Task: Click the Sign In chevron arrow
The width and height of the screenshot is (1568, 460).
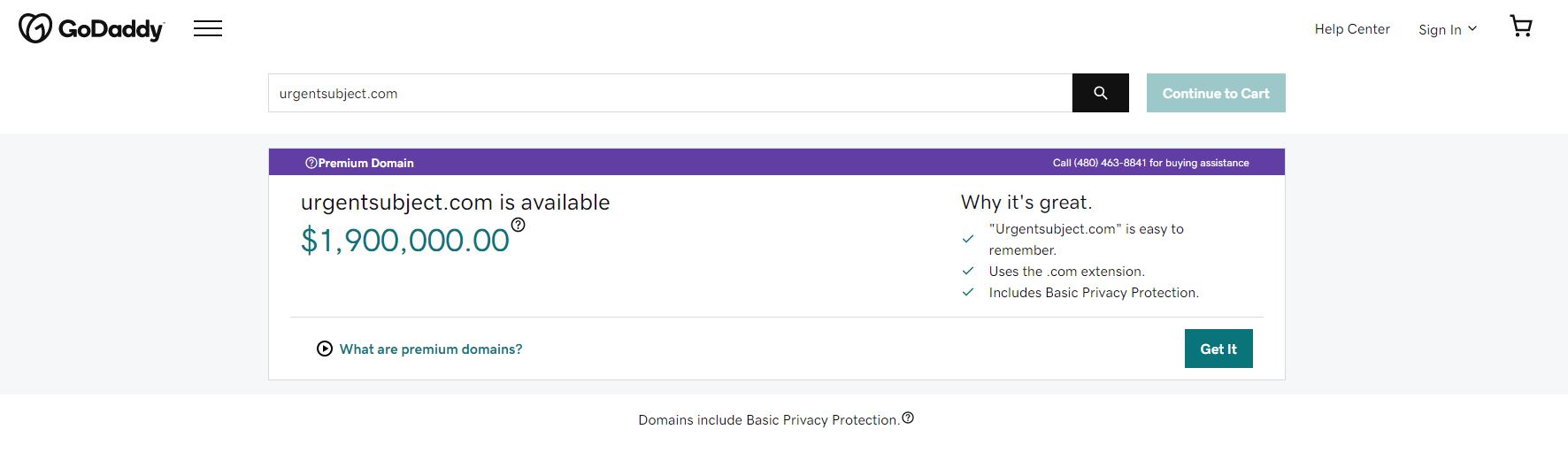Action: point(1472,29)
